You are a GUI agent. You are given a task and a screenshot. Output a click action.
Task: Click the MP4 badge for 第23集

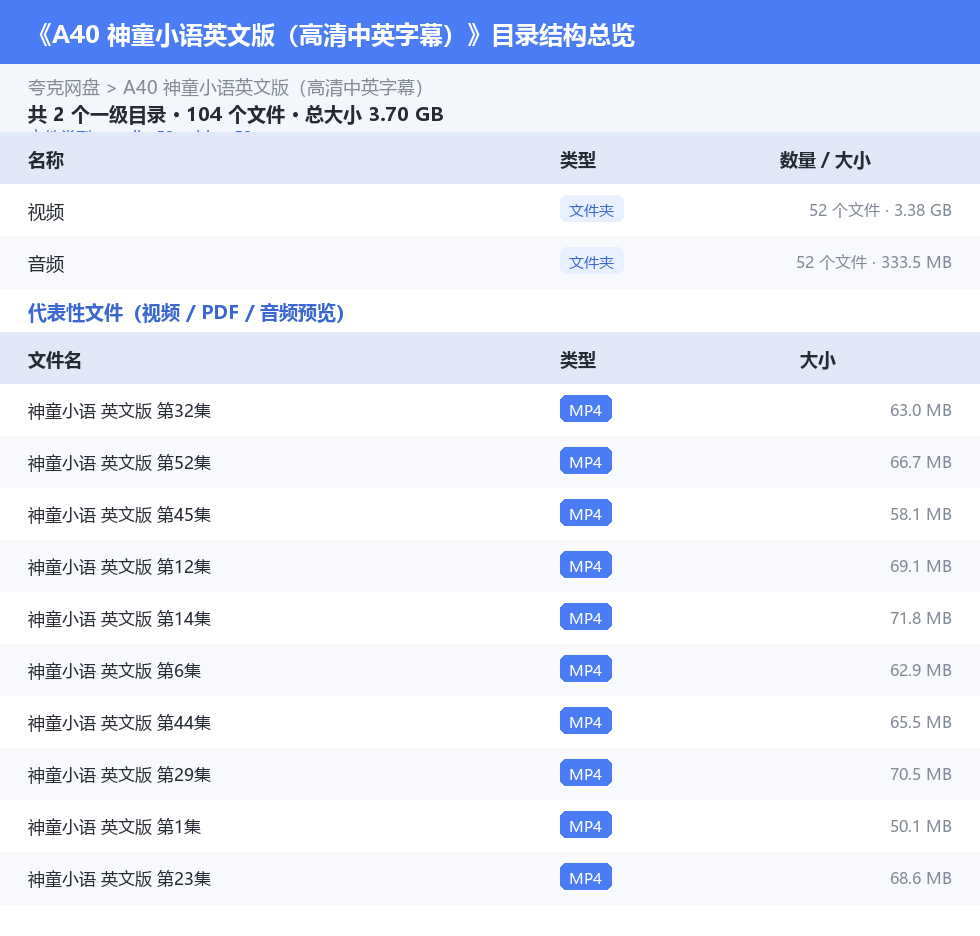pos(586,877)
